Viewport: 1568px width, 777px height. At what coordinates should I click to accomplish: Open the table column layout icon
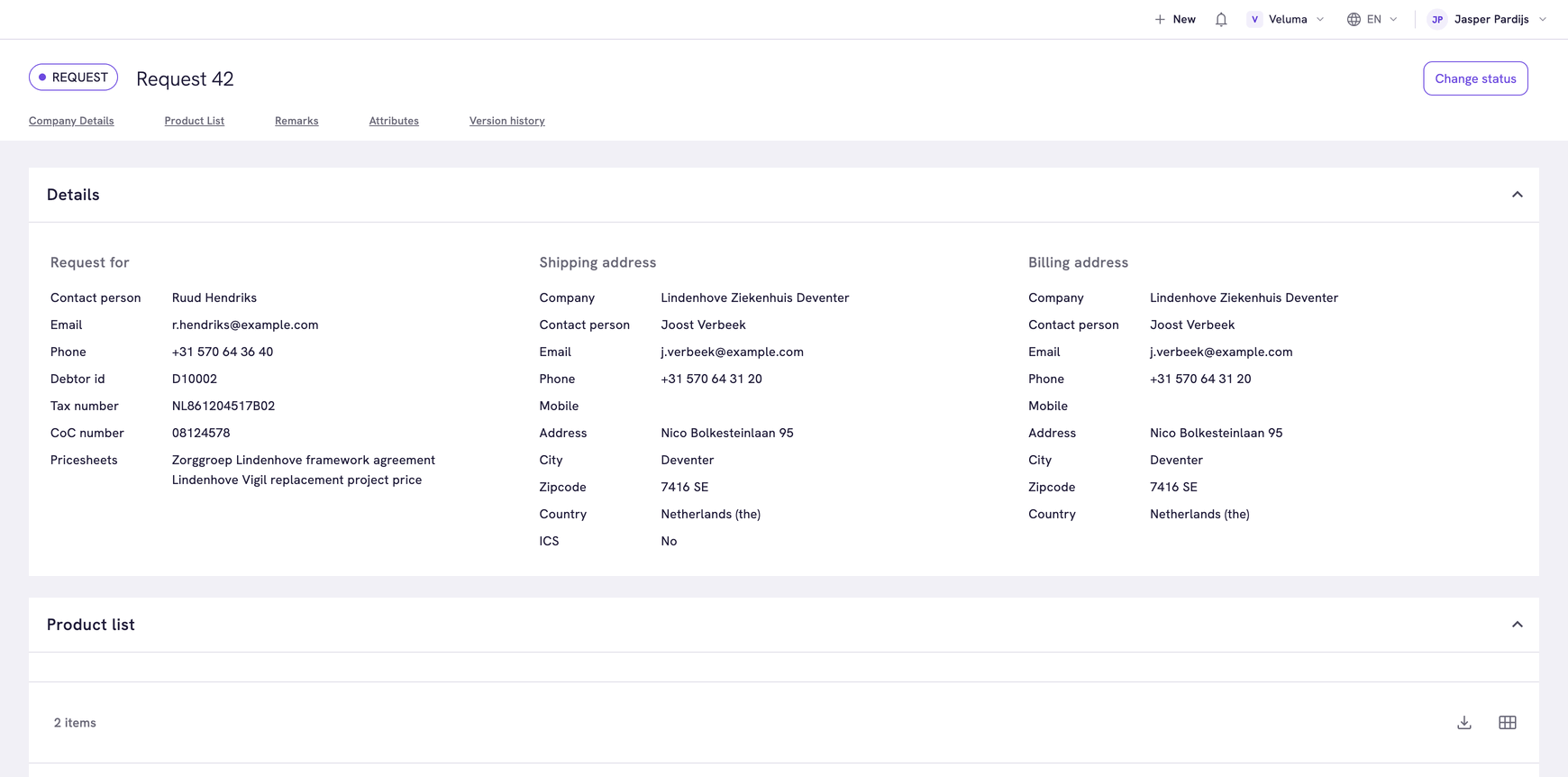coord(1508,723)
